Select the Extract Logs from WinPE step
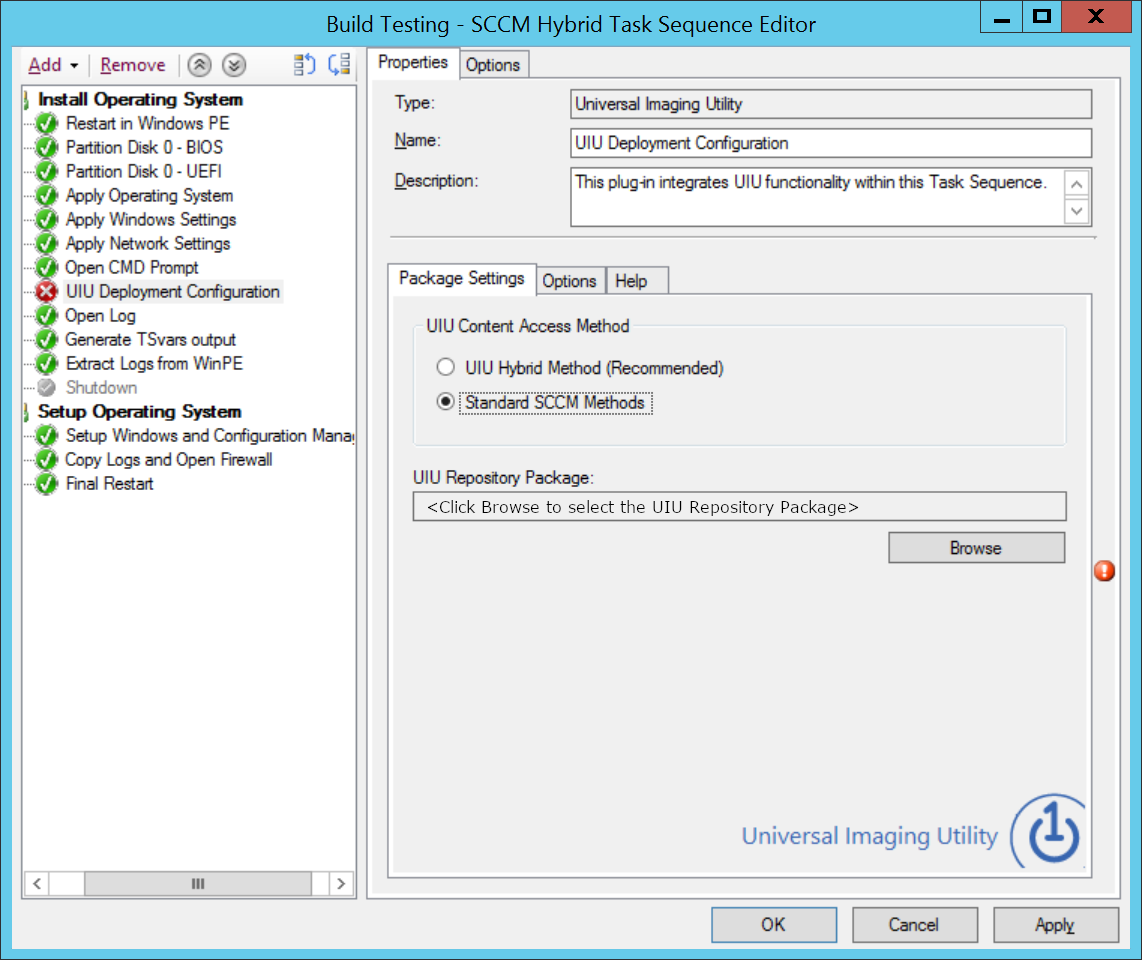The image size is (1142, 962). 154,364
